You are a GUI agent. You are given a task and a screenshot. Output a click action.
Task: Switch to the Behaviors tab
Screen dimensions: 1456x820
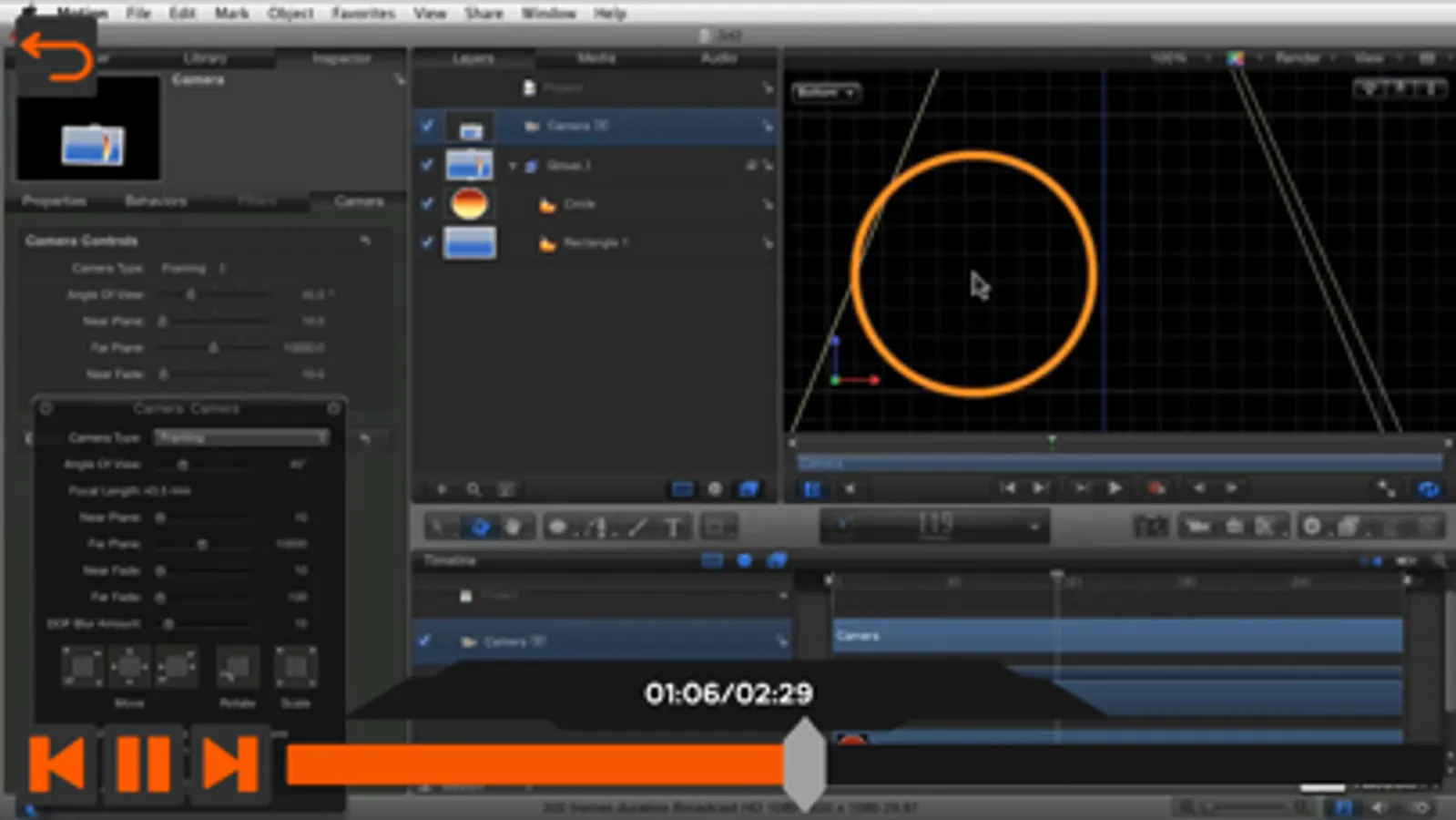156,200
